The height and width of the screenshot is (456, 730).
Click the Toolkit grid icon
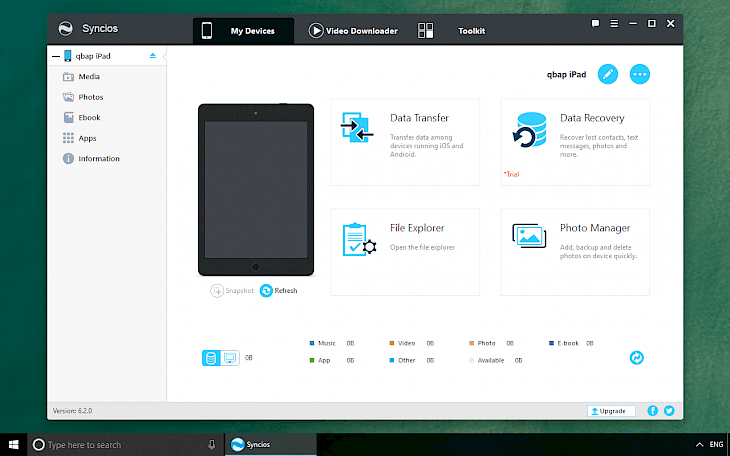(426, 31)
